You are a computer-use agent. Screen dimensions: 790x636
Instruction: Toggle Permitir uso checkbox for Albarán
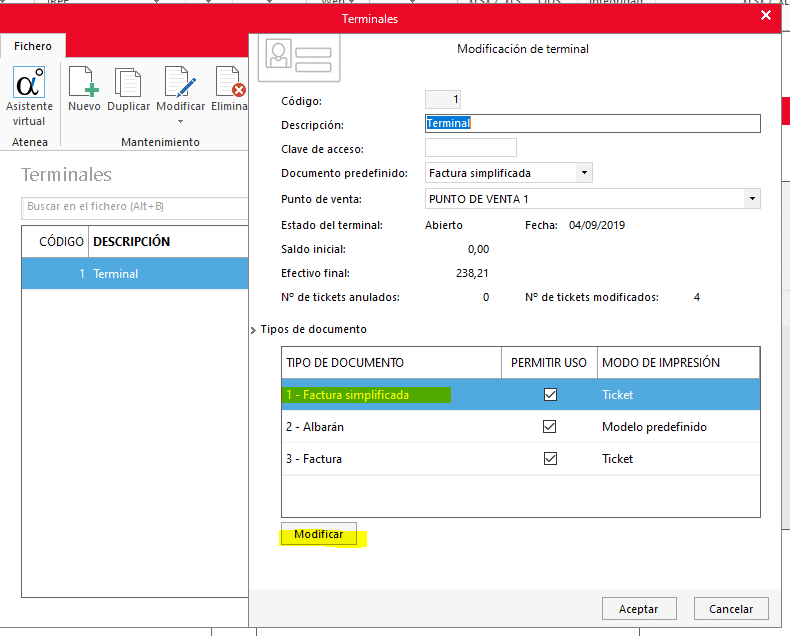click(x=550, y=427)
